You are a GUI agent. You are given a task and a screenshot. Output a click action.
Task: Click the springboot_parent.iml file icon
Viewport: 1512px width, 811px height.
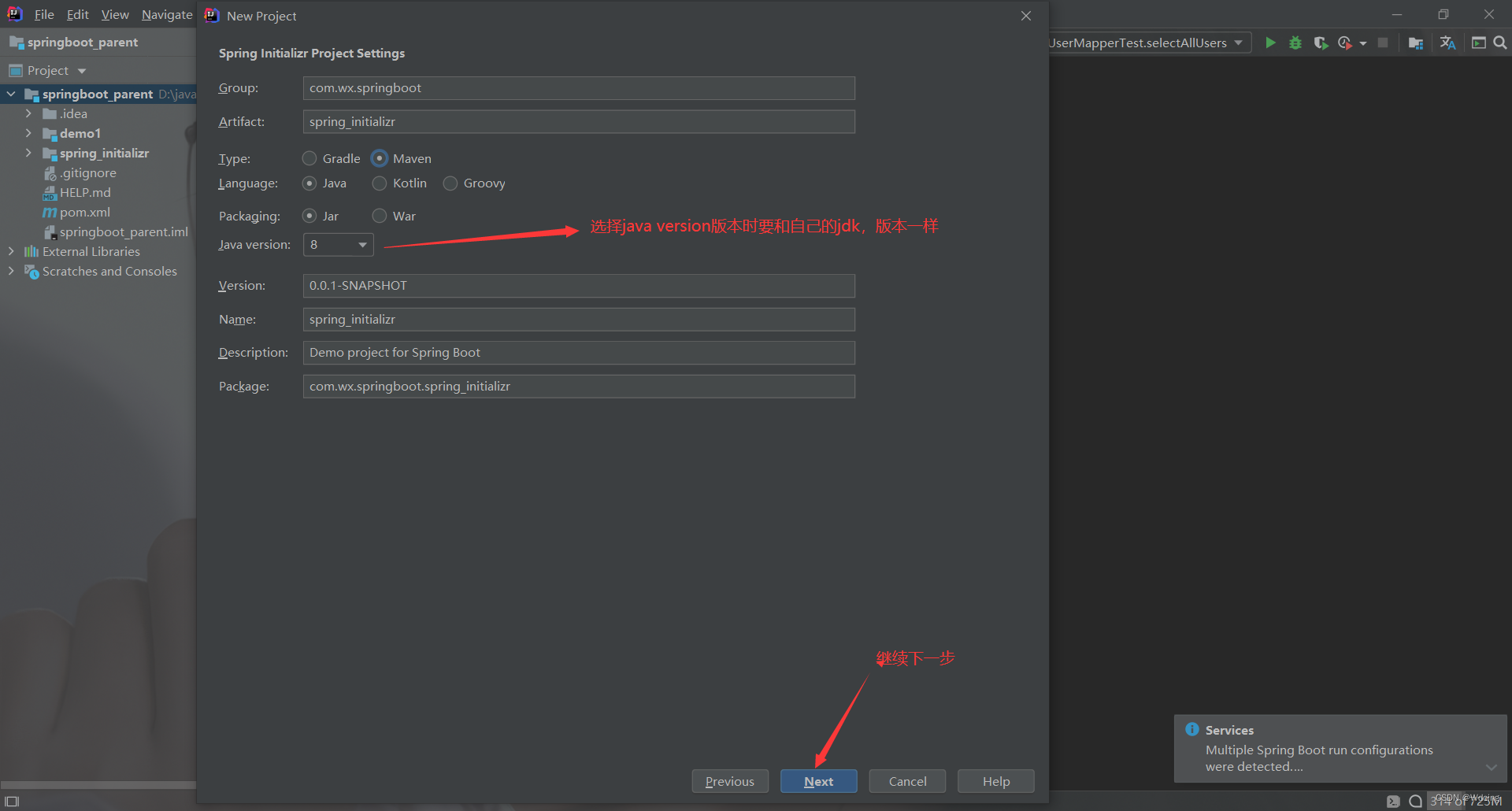click(x=50, y=232)
